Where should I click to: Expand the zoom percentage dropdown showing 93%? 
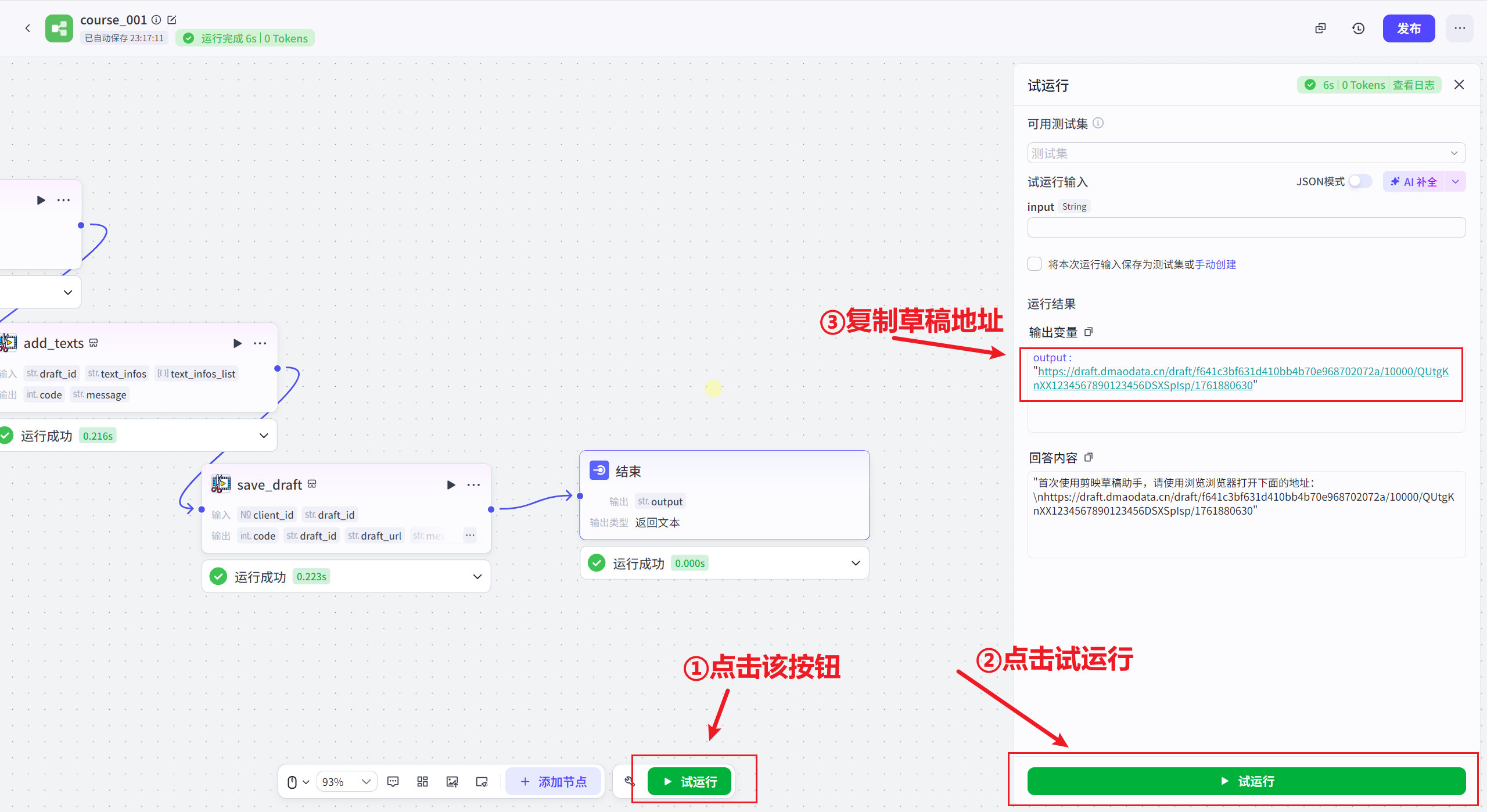click(x=365, y=782)
